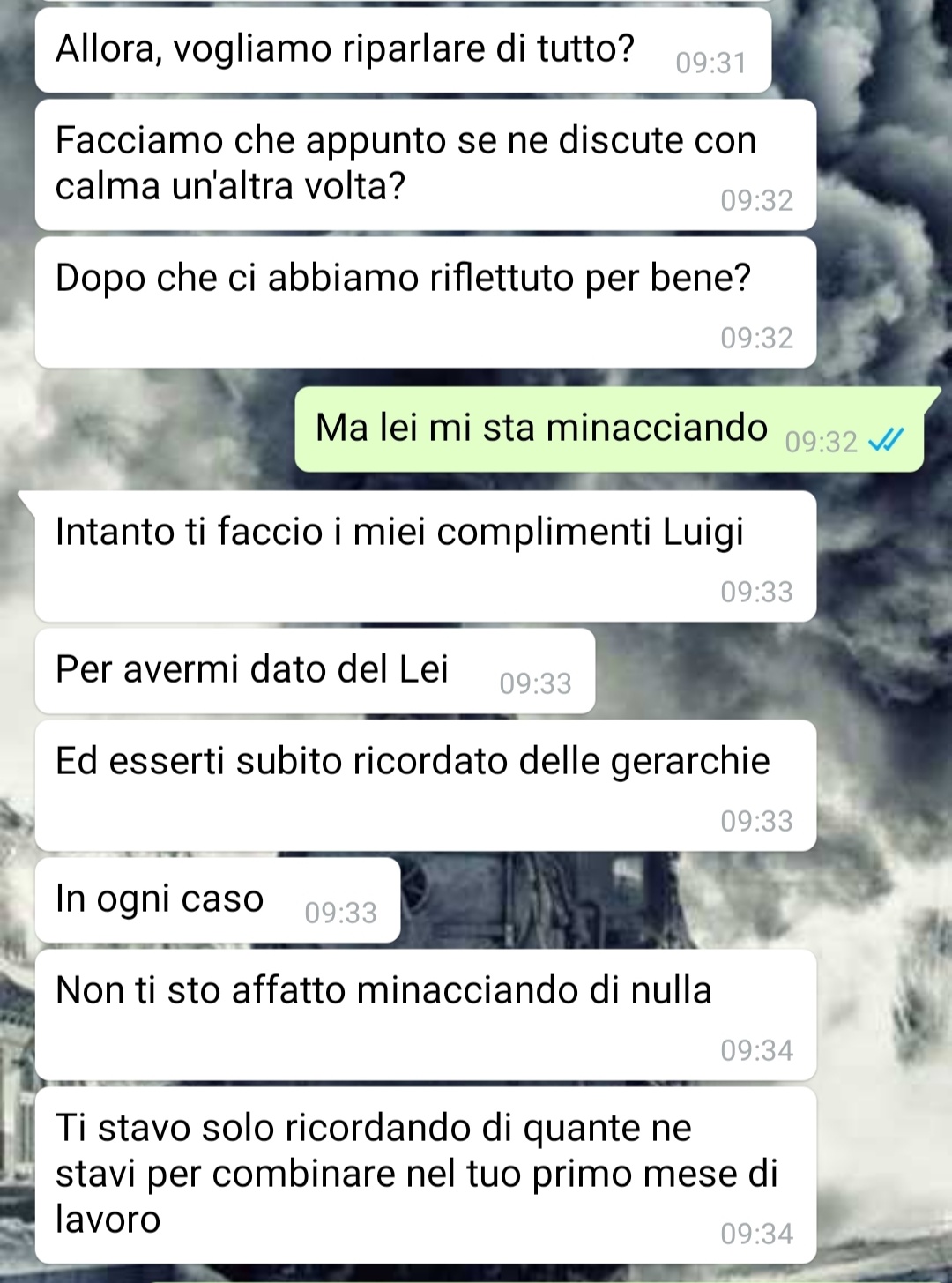Select bubble 'Ed esserti subito ricordato delle gerarchie'
This screenshot has height=1283, width=952.
click(425, 785)
